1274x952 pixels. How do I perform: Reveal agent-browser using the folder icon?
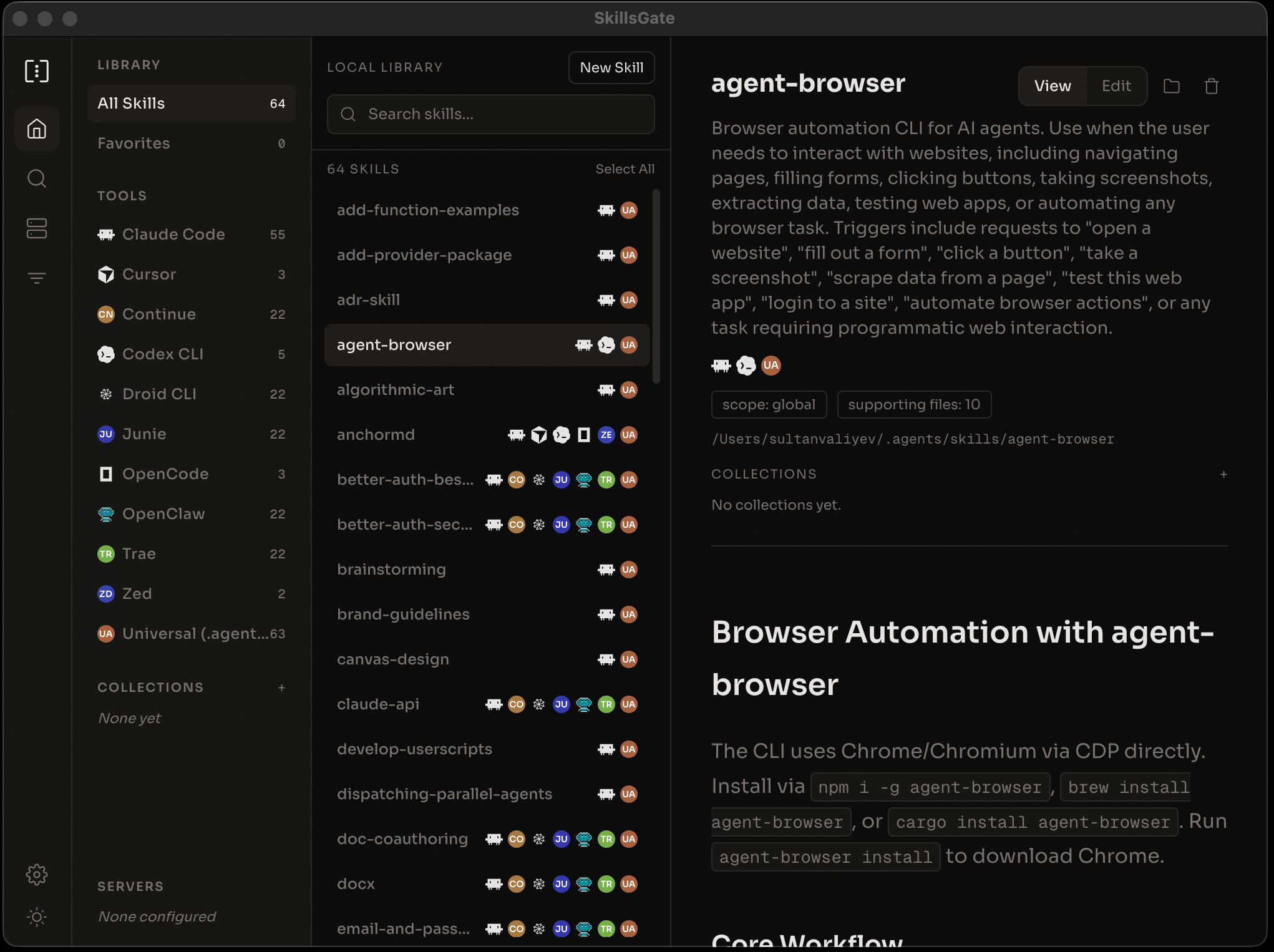(1172, 86)
